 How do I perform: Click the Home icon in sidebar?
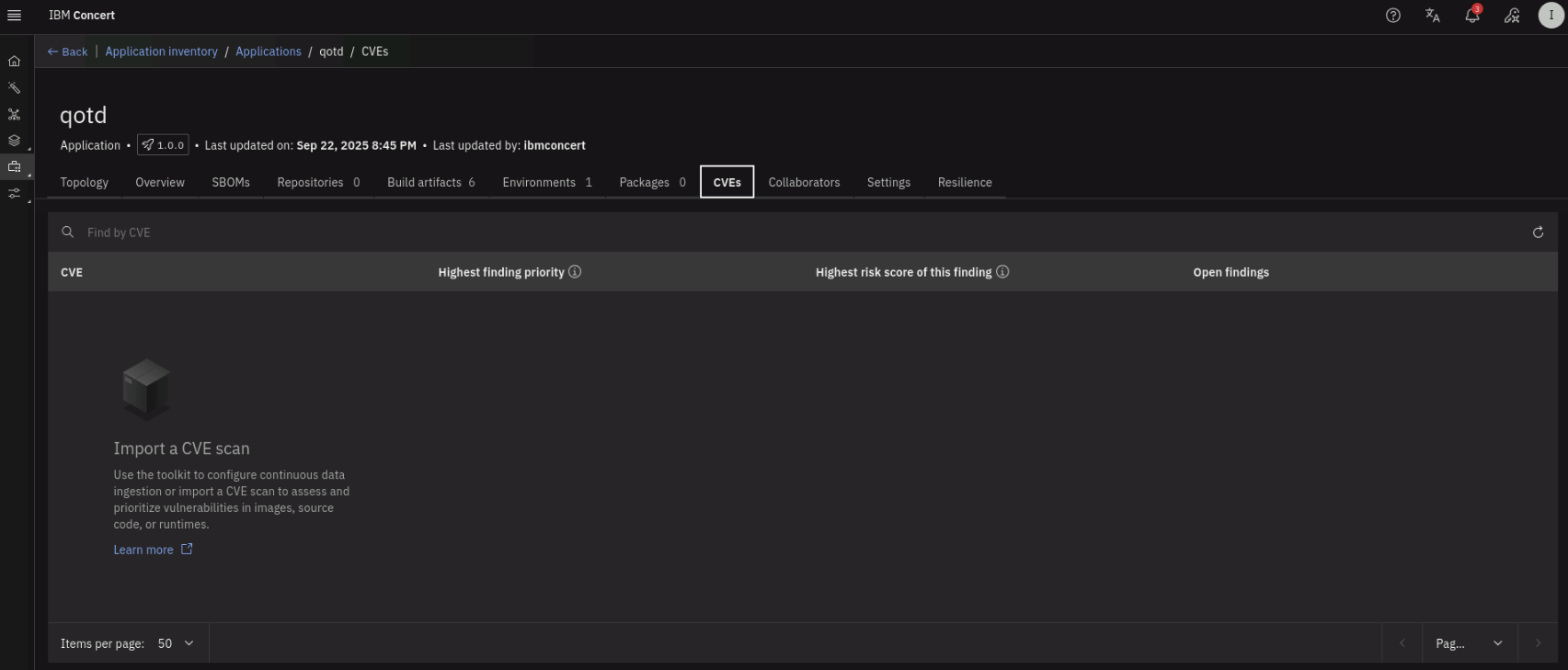point(14,62)
